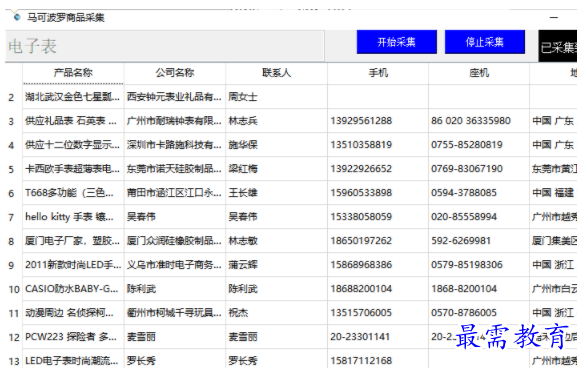Select cell 2011新款时尚LED手...
Viewport: 577px width, 368px height.
pos(73,265)
